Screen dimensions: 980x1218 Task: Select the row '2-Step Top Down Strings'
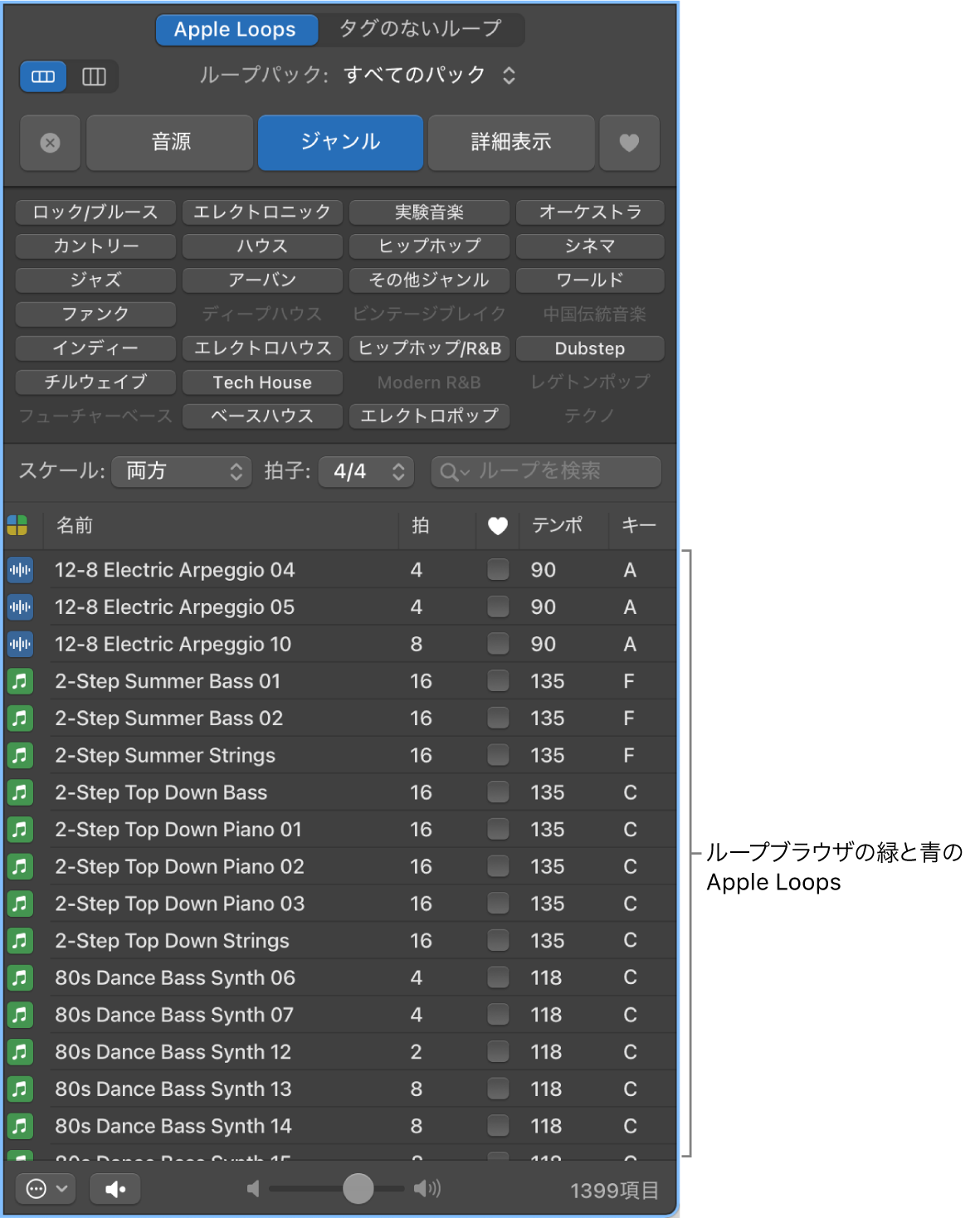[340, 941]
